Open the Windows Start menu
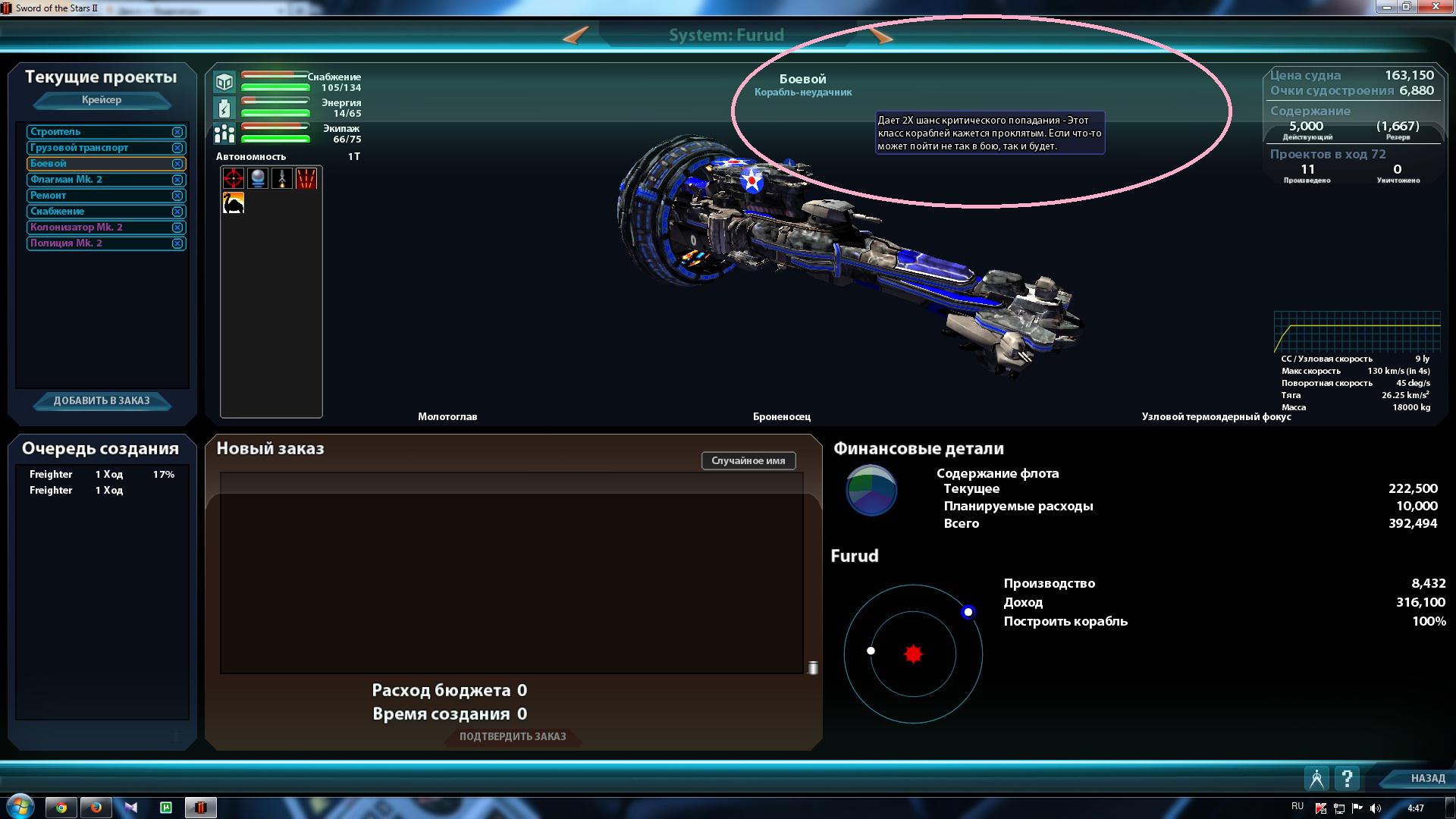Image resolution: width=1456 pixels, height=819 pixels. click(x=20, y=807)
